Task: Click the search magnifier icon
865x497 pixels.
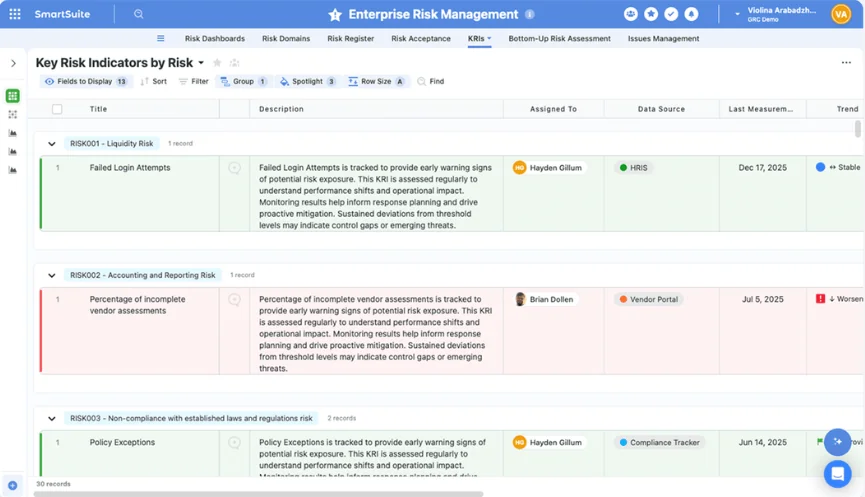Action: [138, 14]
